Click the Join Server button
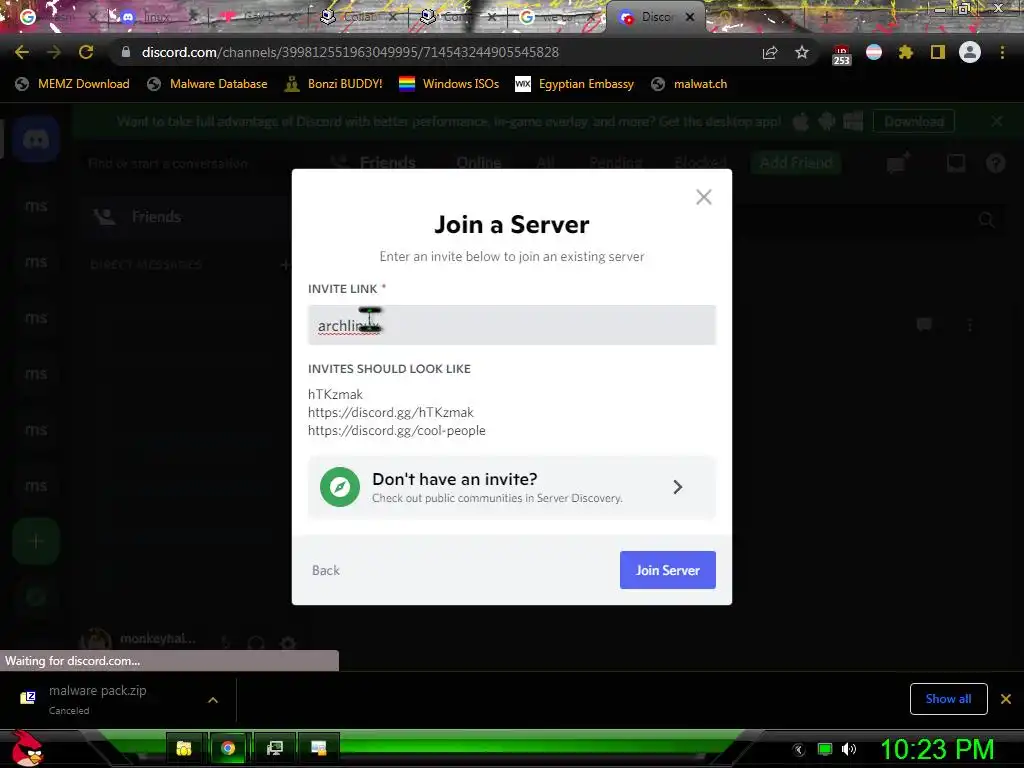This screenshot has height=768, width=1024. click(667, 570)
